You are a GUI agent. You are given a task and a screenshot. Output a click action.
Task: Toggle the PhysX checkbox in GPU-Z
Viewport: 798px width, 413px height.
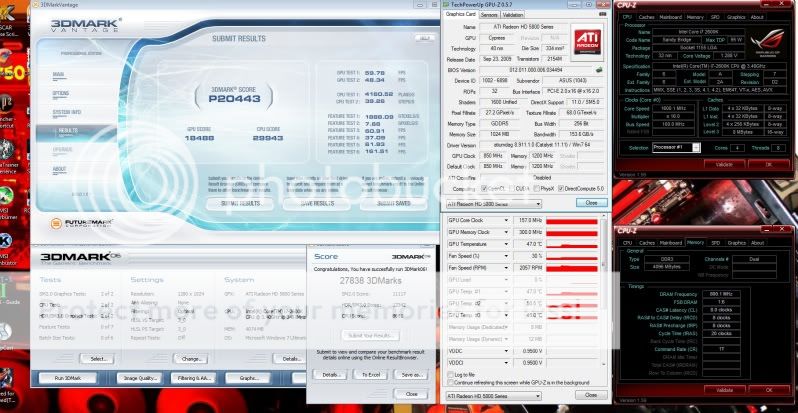(x=537, y=189)
